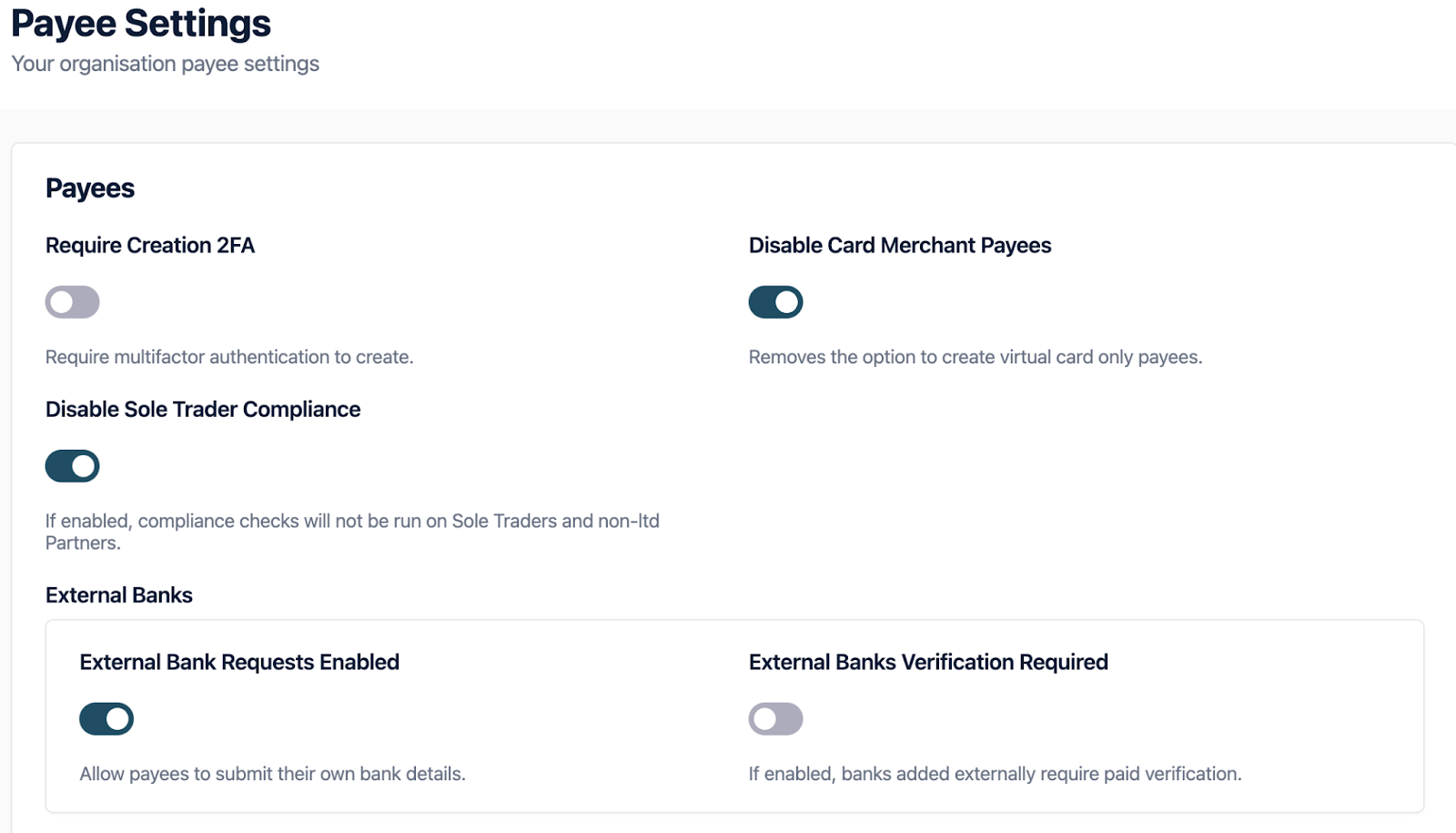Disable External Bank Requests Enabled toggle

point(106,719)
